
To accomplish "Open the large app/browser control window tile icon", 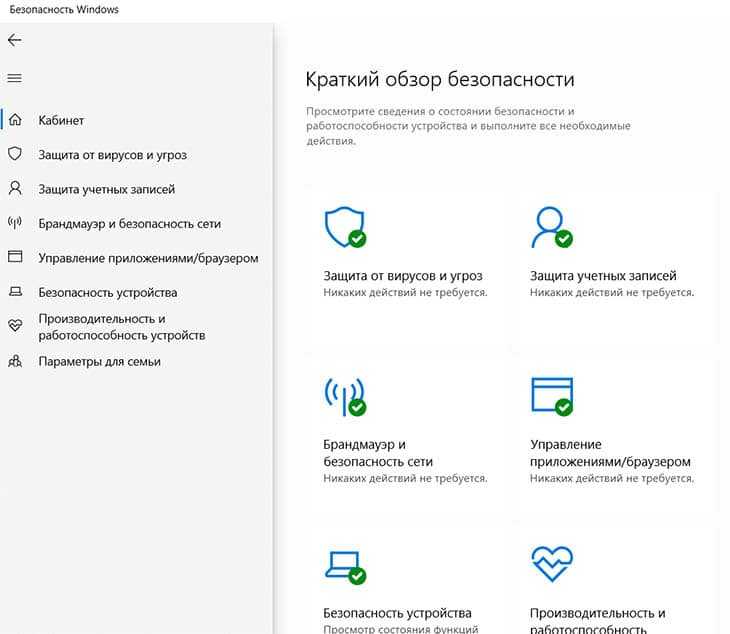I will coord(552,396).
